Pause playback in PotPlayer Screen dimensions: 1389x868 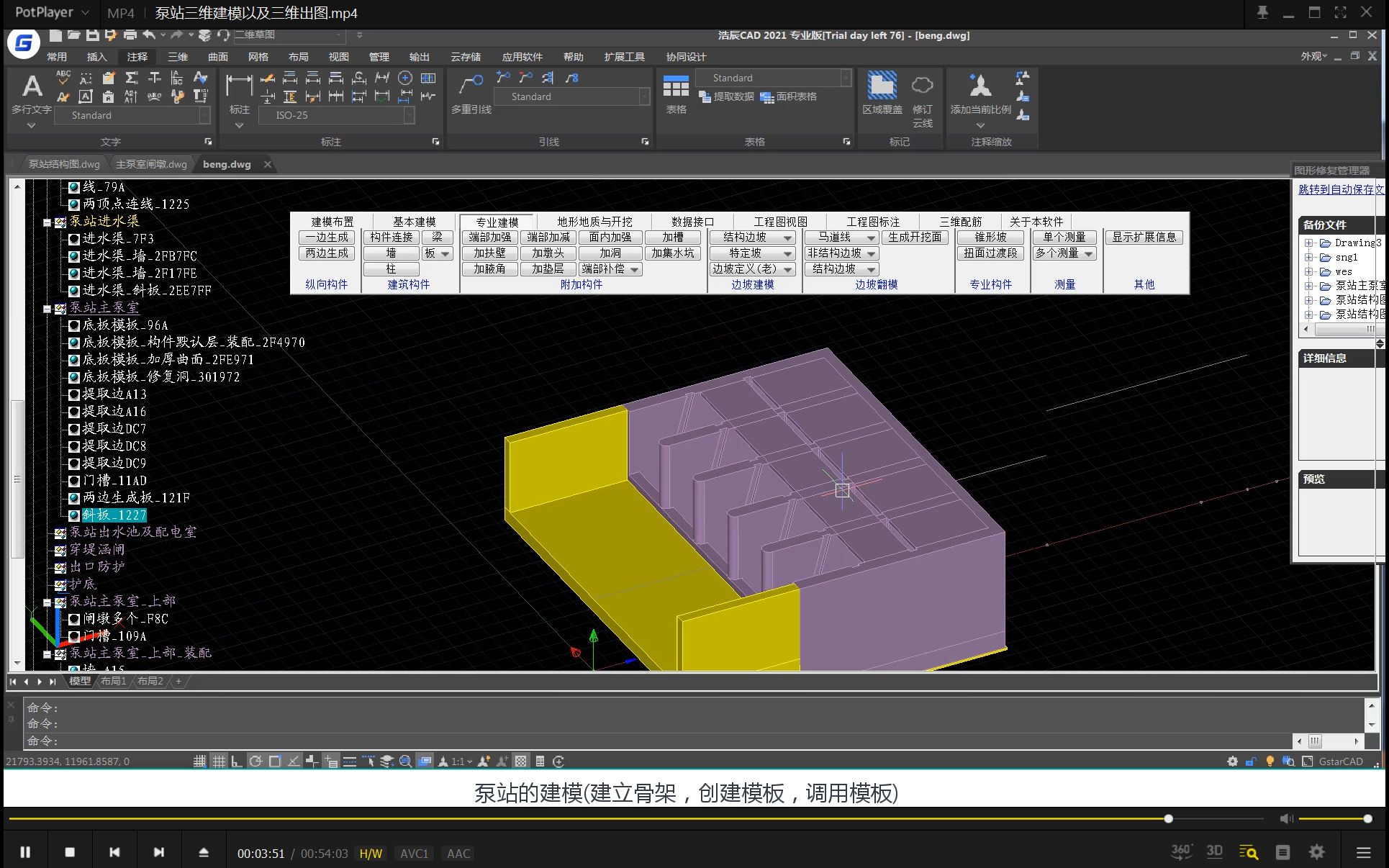click(25, 852)
